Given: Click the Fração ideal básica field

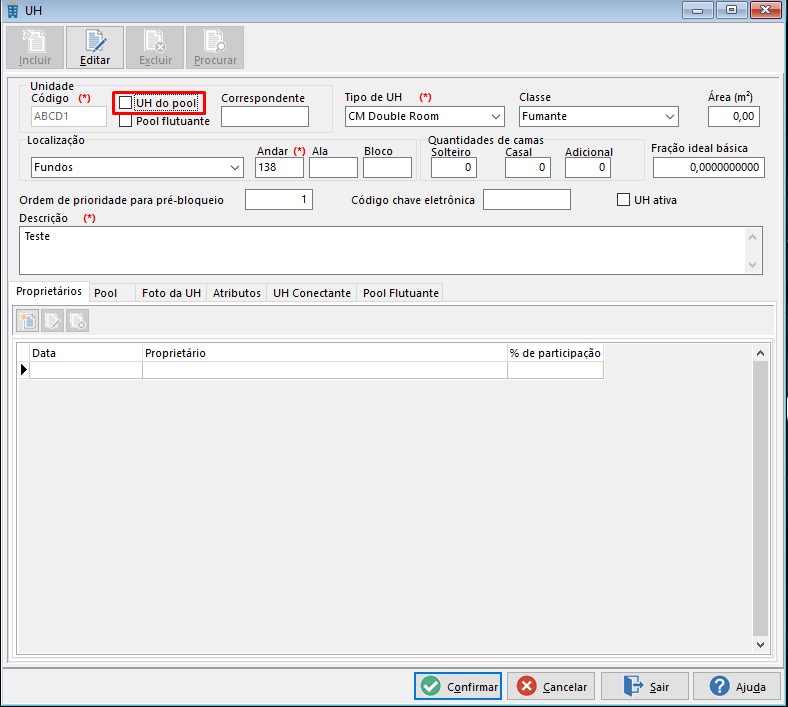Looking at the screenshot, I should (709, 167).
